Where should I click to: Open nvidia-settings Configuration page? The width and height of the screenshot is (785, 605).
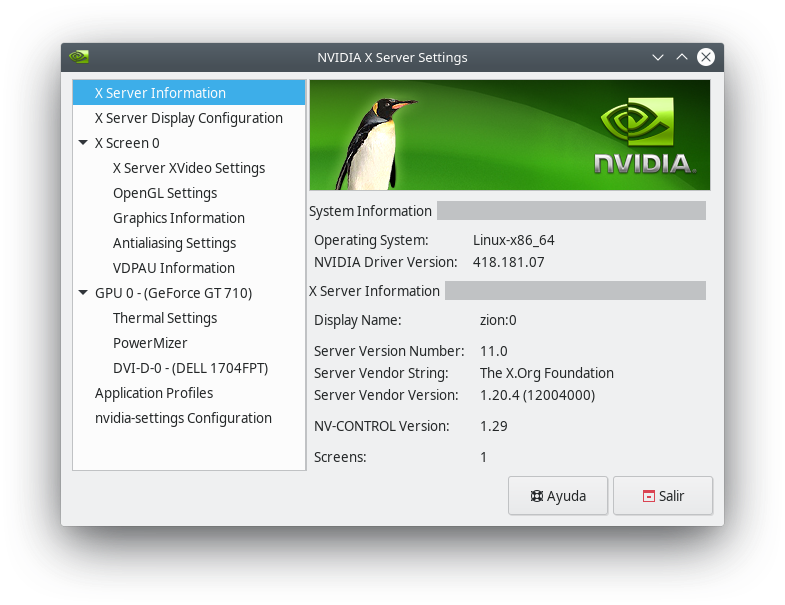189,418
